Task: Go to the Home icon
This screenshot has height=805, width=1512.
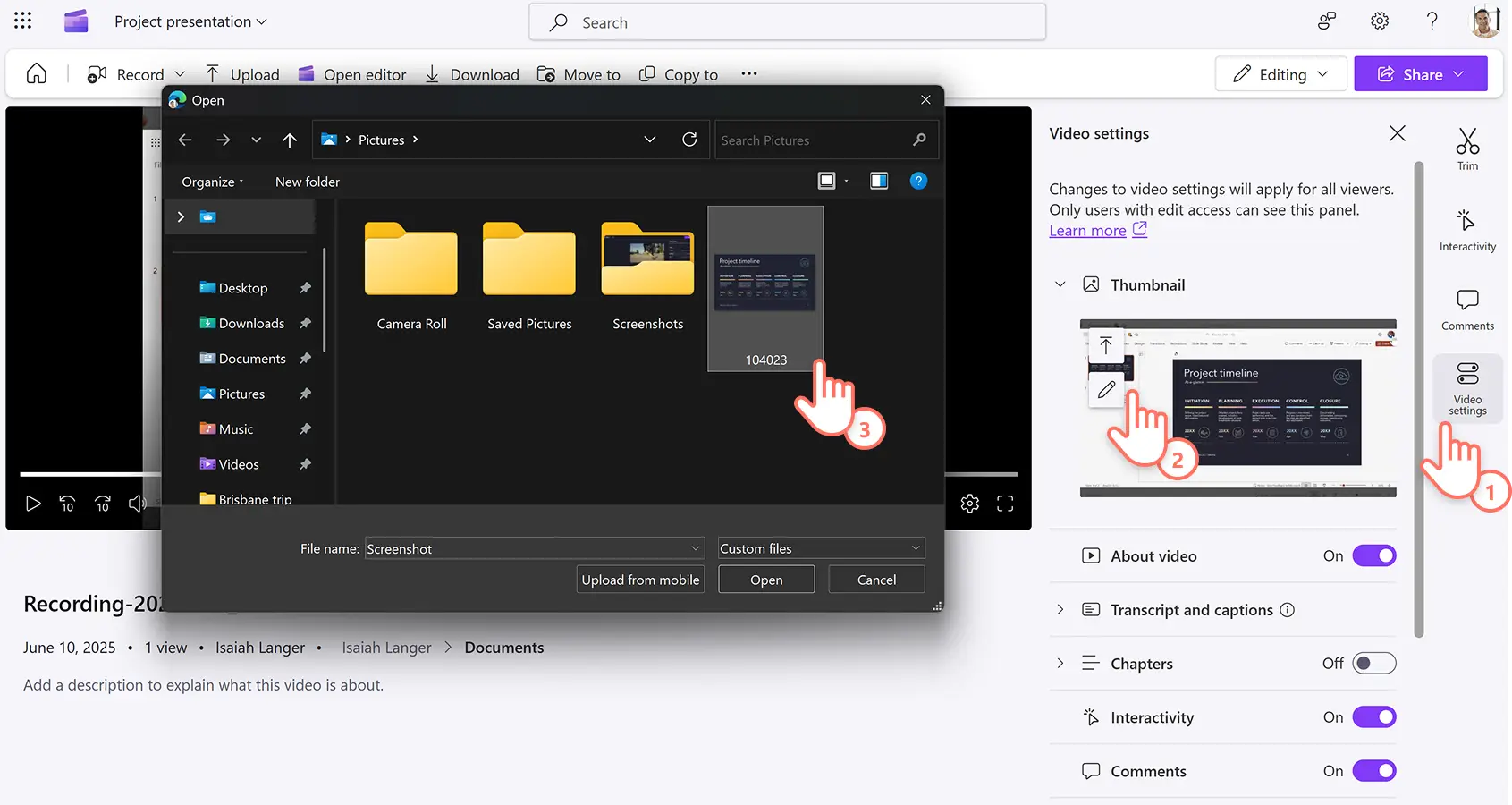Action: tap(37, 74)
